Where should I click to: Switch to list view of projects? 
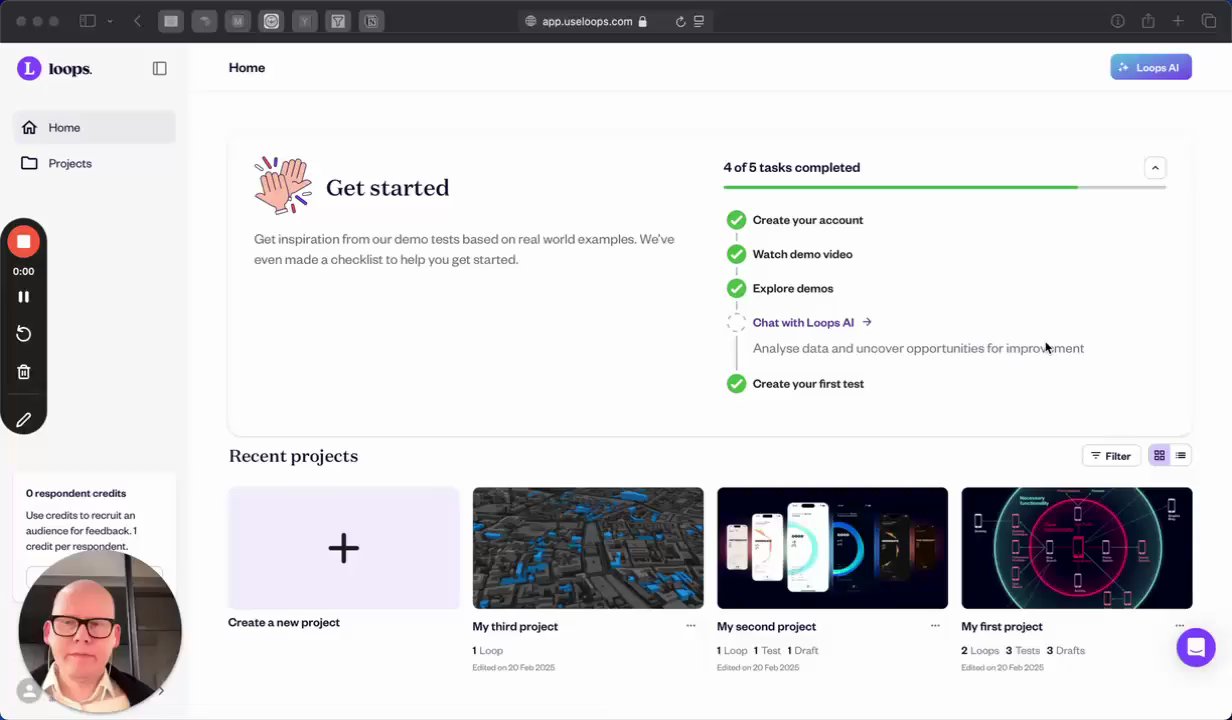(1181, 456)
